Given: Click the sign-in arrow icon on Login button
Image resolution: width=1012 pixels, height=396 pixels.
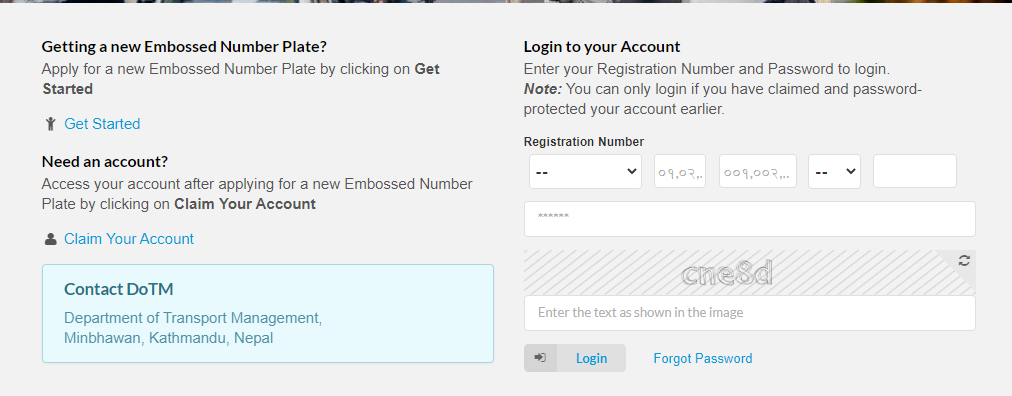Looking at the screenshot, I should point(540,358).
